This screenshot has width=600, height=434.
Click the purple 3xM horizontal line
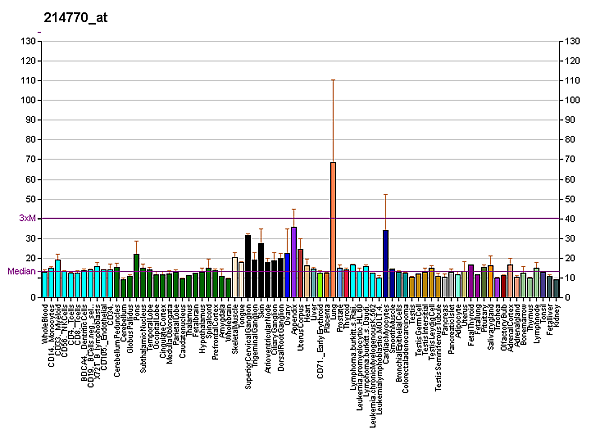pyautogui.click(x=300, y=218)
